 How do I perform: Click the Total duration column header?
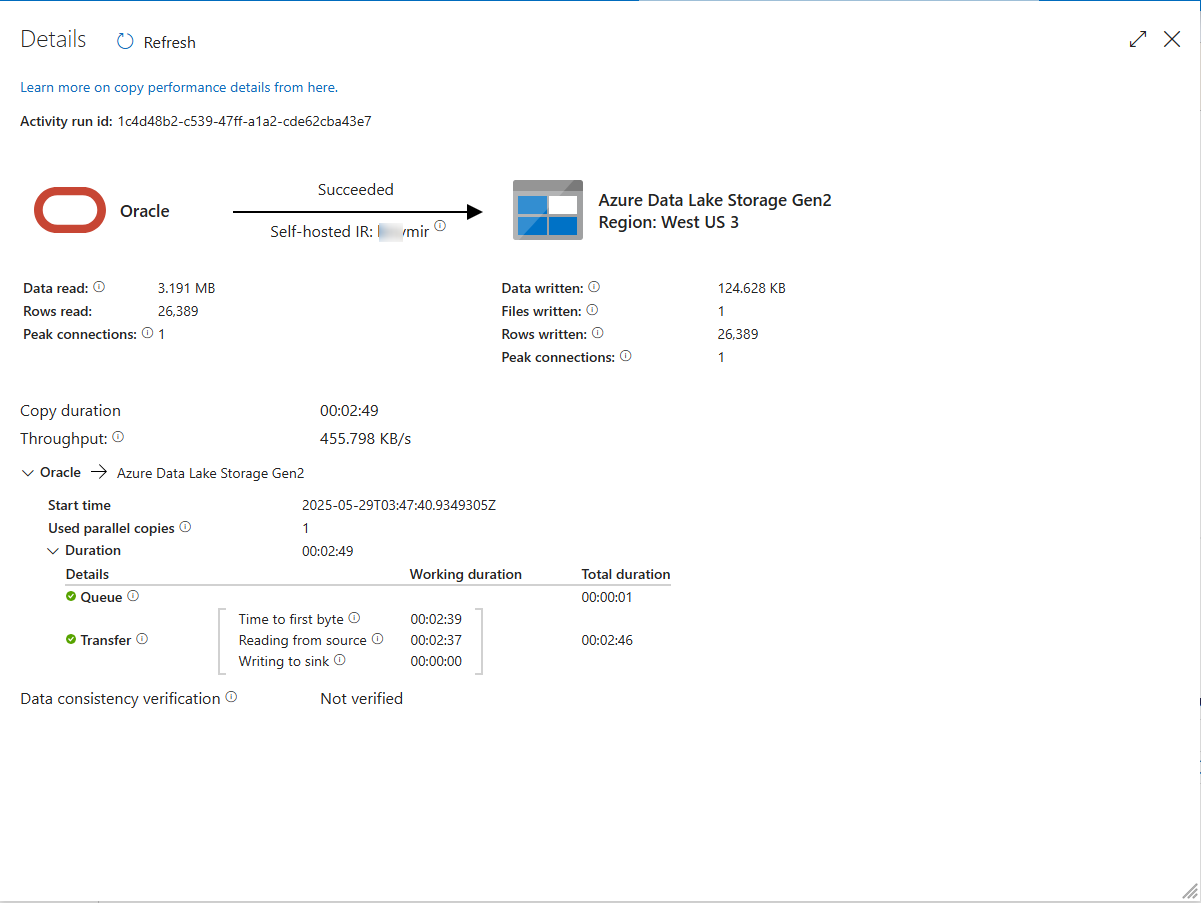[626, 575]
